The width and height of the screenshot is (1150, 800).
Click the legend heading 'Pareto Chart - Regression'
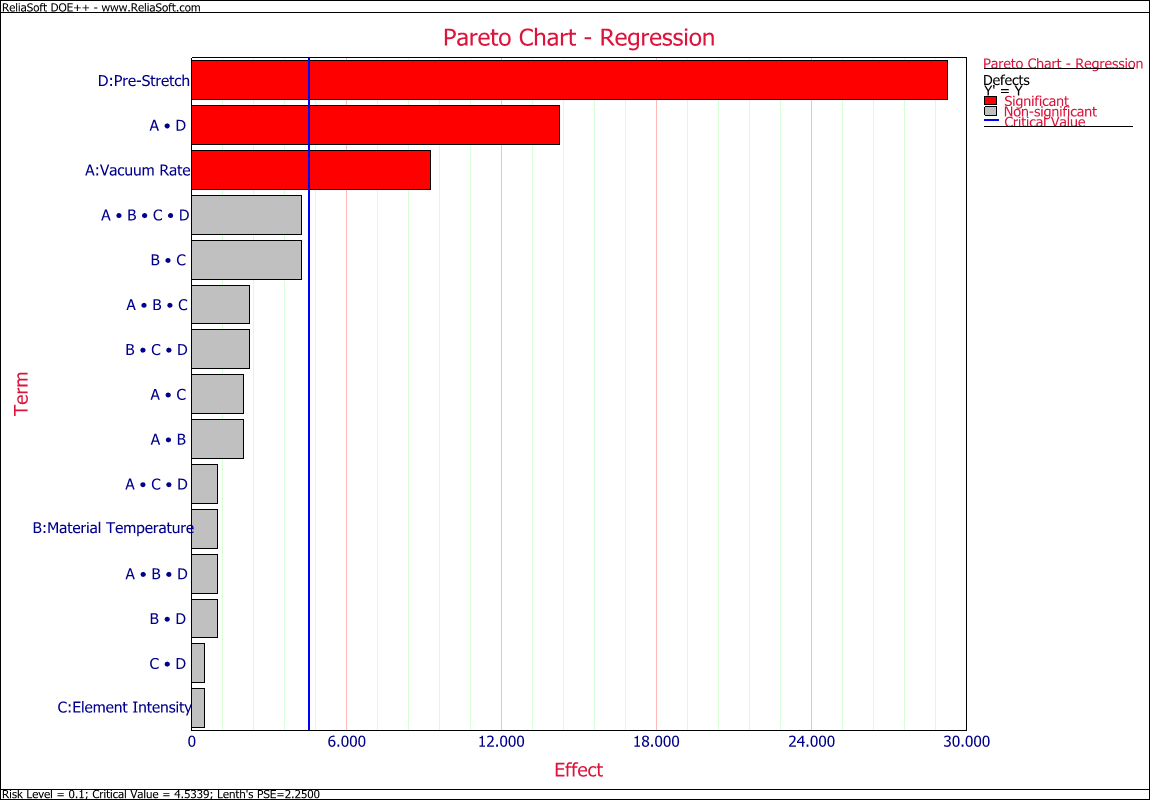coord(1063,64)
